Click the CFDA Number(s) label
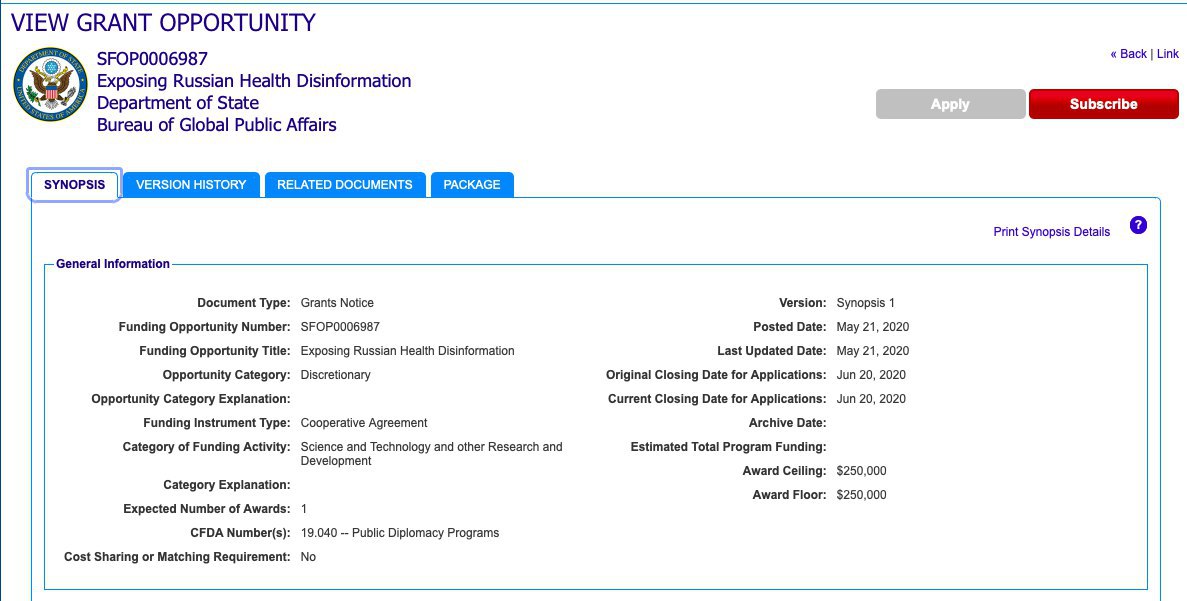The image size is (1187, 601). [x=241, y=533]
